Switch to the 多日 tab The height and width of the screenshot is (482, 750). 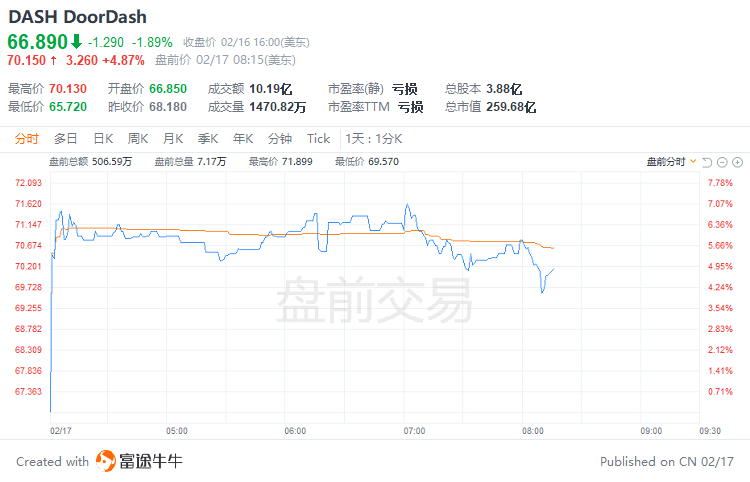[66, 139]
